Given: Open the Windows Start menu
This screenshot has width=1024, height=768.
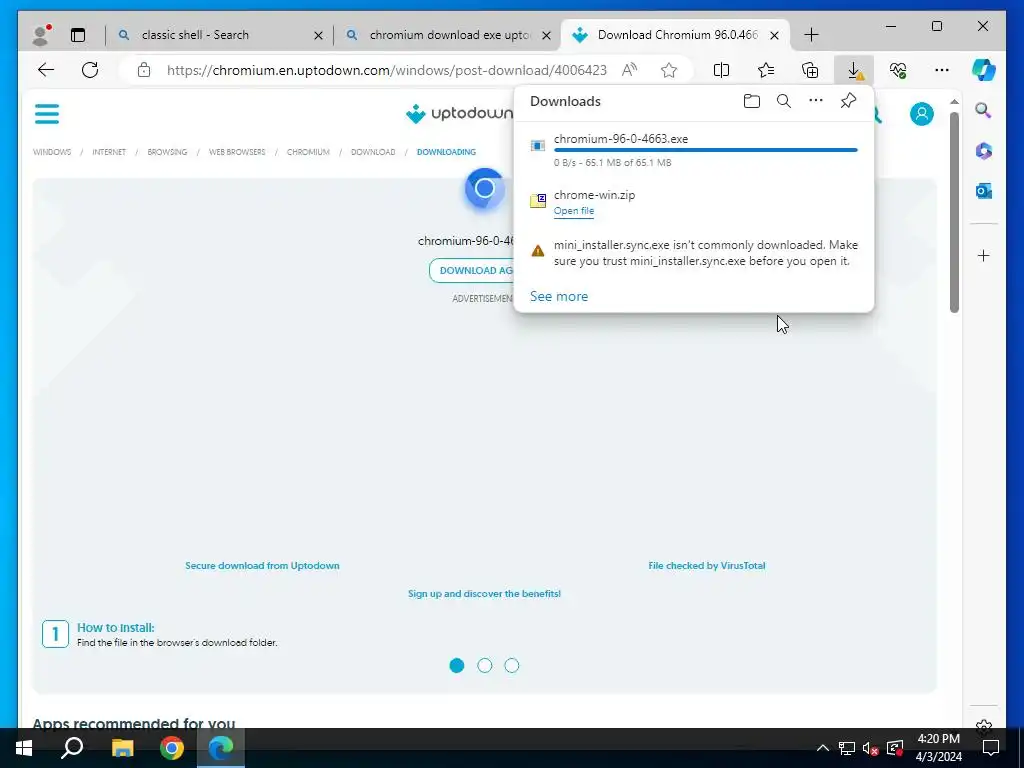Looking at the screenshot, I should point(24,748).
